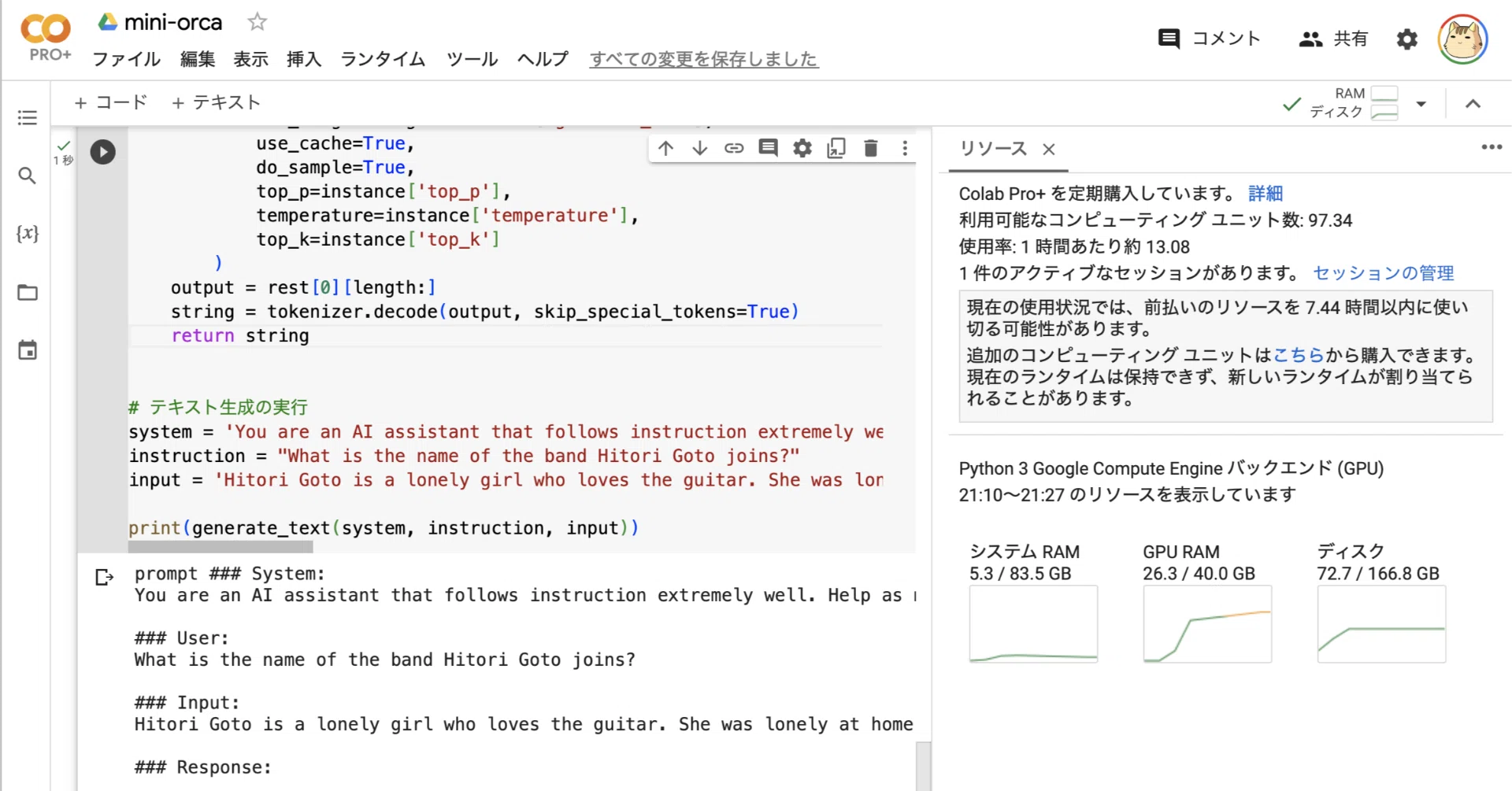Open the 編集 menu
Viewport: 1512px width, 791px height.
(197, 59)
